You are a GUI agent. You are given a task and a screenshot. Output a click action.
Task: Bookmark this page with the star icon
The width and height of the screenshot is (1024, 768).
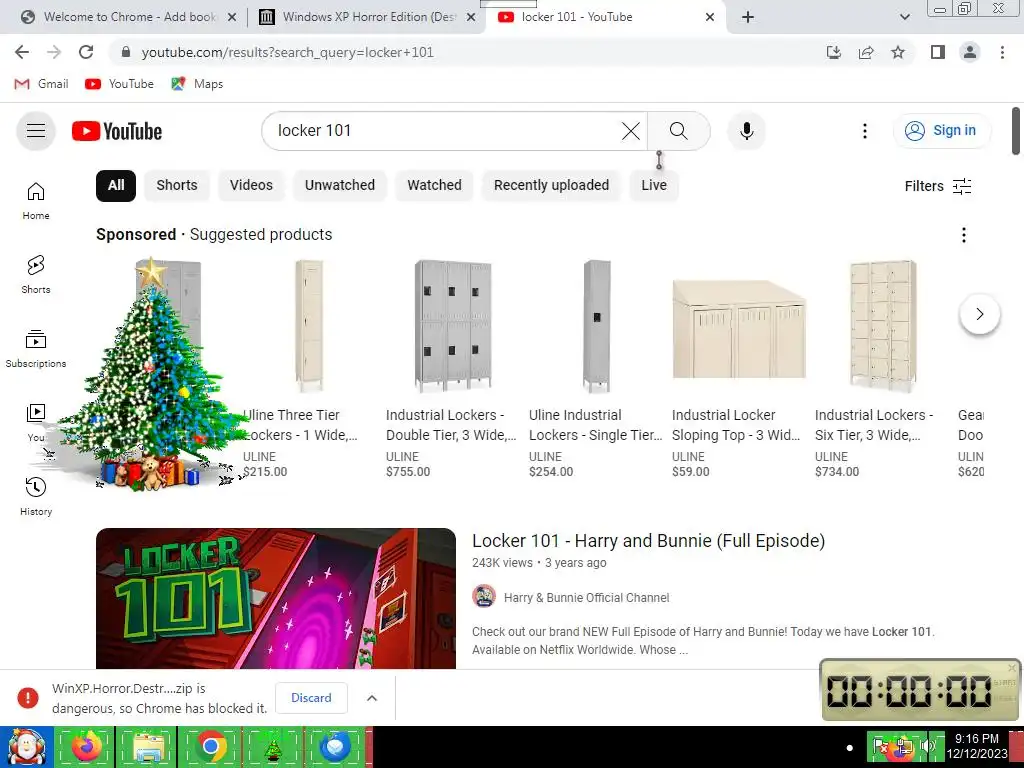click(898, 52)
